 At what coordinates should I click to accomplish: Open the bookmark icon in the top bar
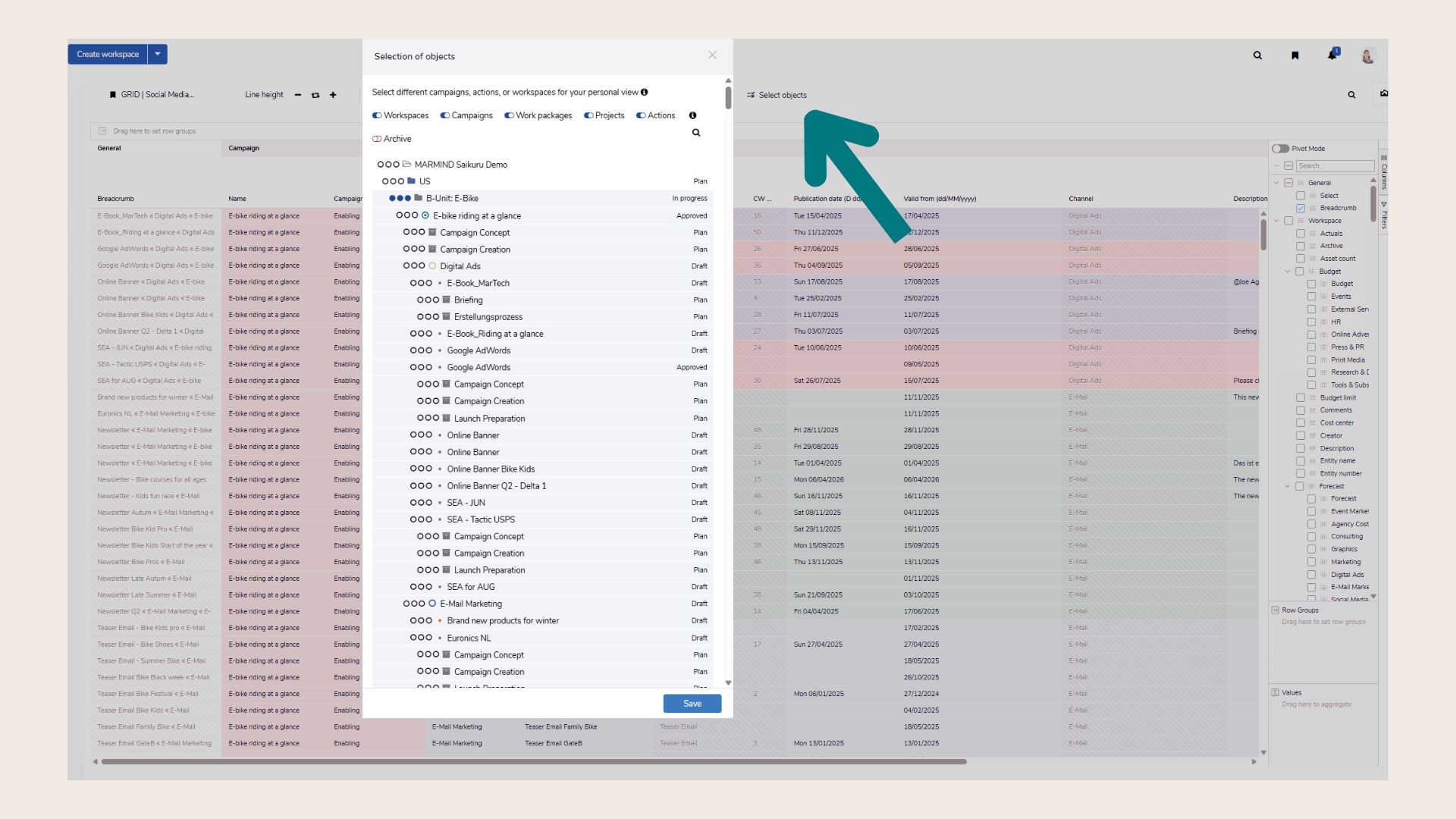[1295, 55]
